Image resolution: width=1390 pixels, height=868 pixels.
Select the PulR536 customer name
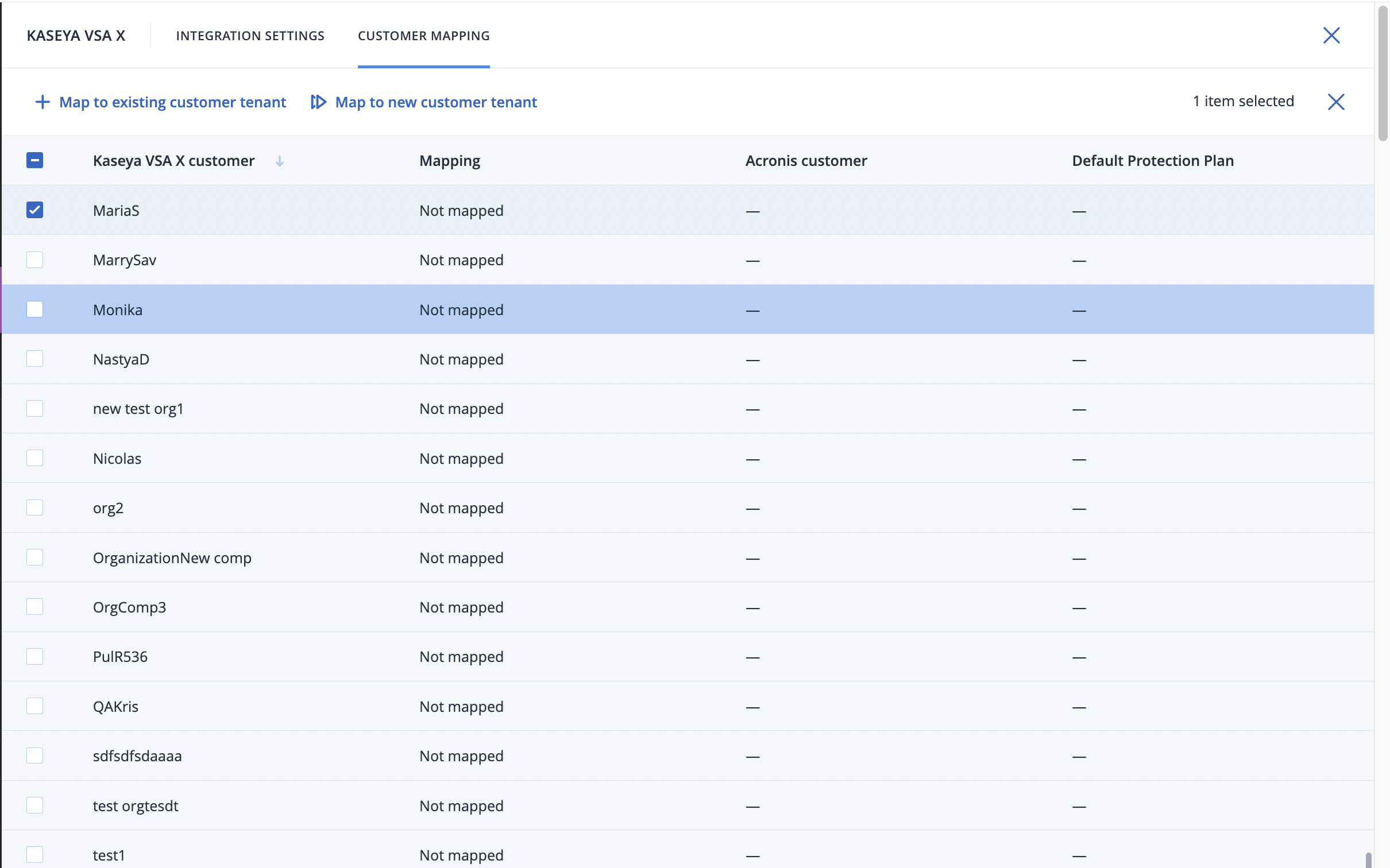click(120, 657)
